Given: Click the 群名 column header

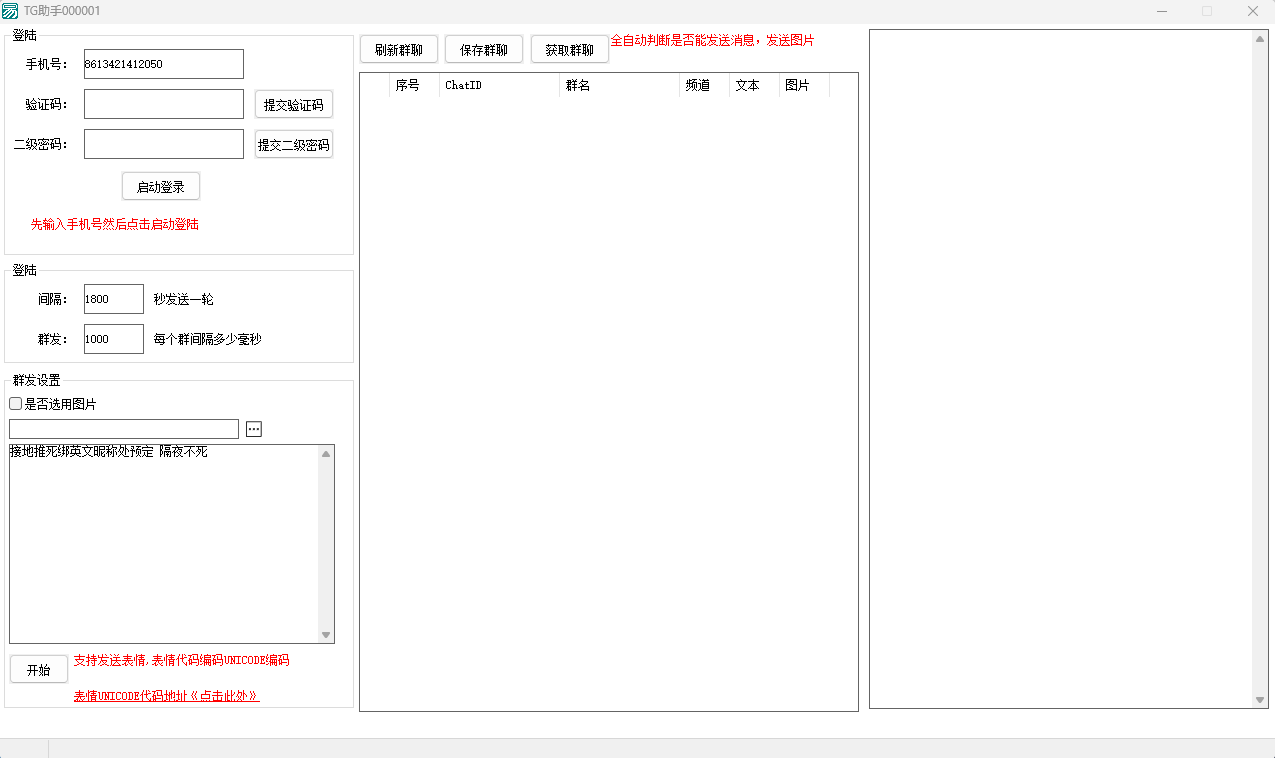Looking at the screenshot, I should coord(619,86).
